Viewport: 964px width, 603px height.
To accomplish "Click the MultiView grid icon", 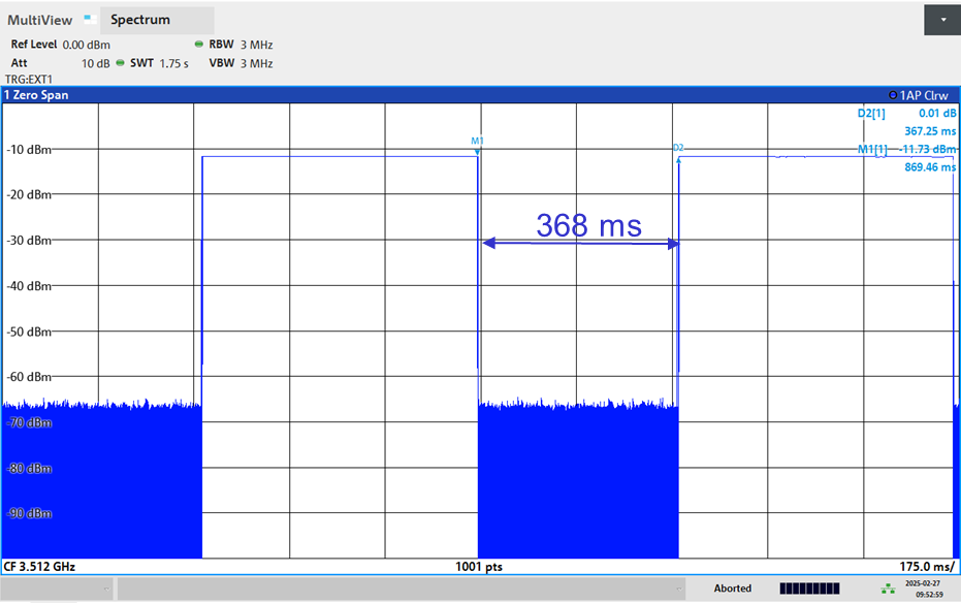I will pos(88,19).
